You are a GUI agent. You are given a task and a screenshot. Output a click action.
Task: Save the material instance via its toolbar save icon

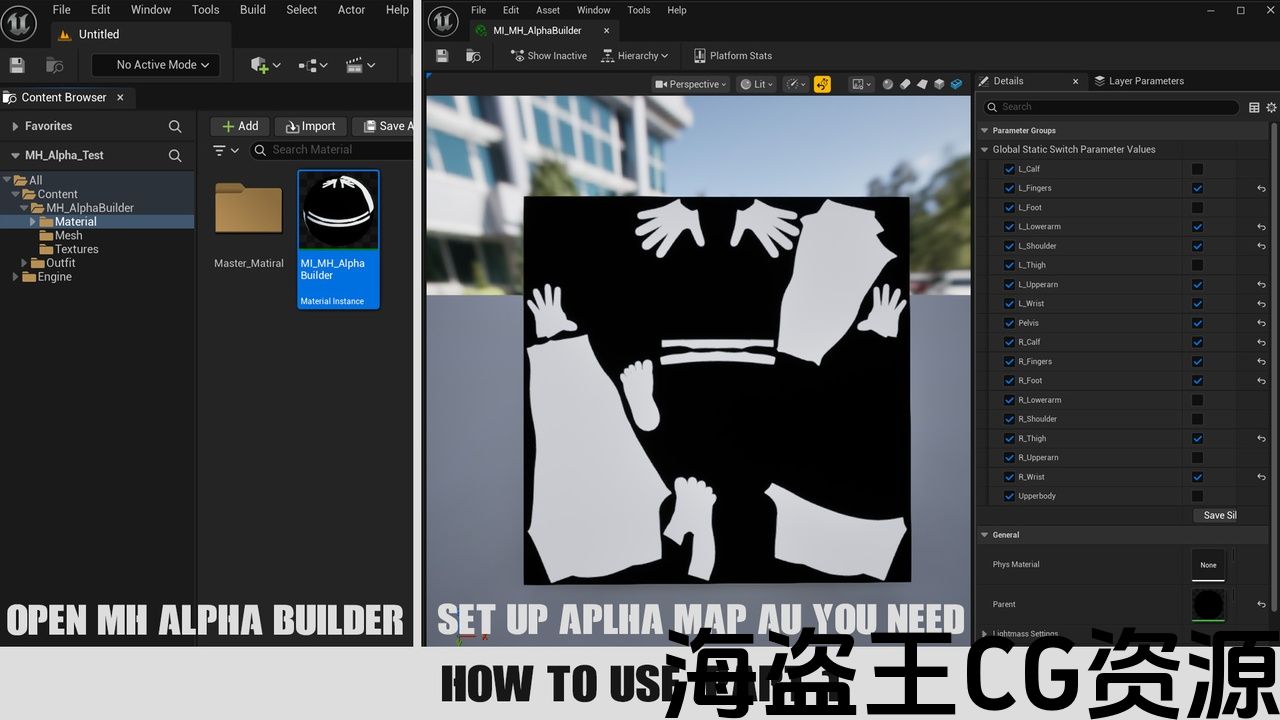442,56
